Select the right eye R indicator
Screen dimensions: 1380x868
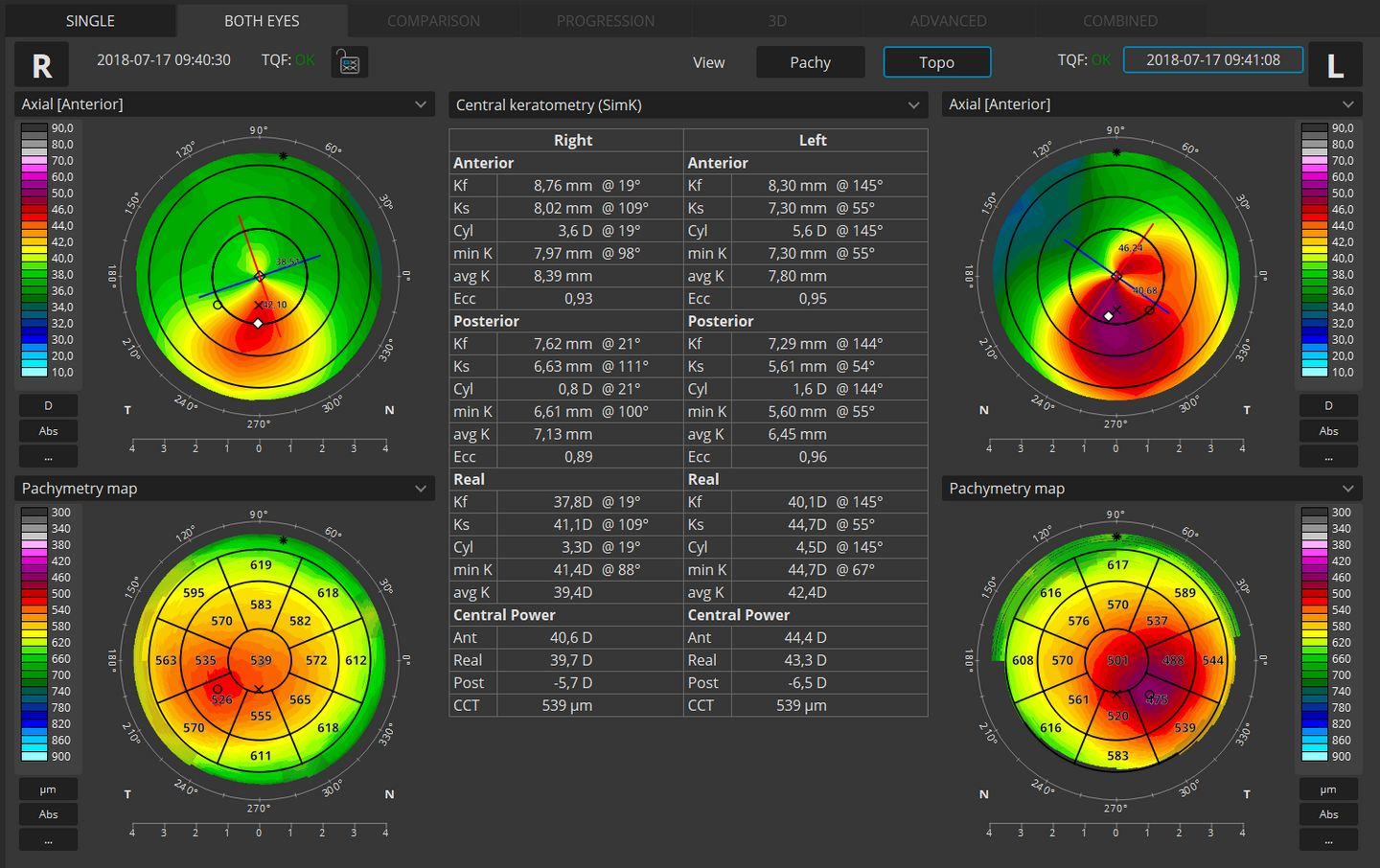[x=41, y=65]
